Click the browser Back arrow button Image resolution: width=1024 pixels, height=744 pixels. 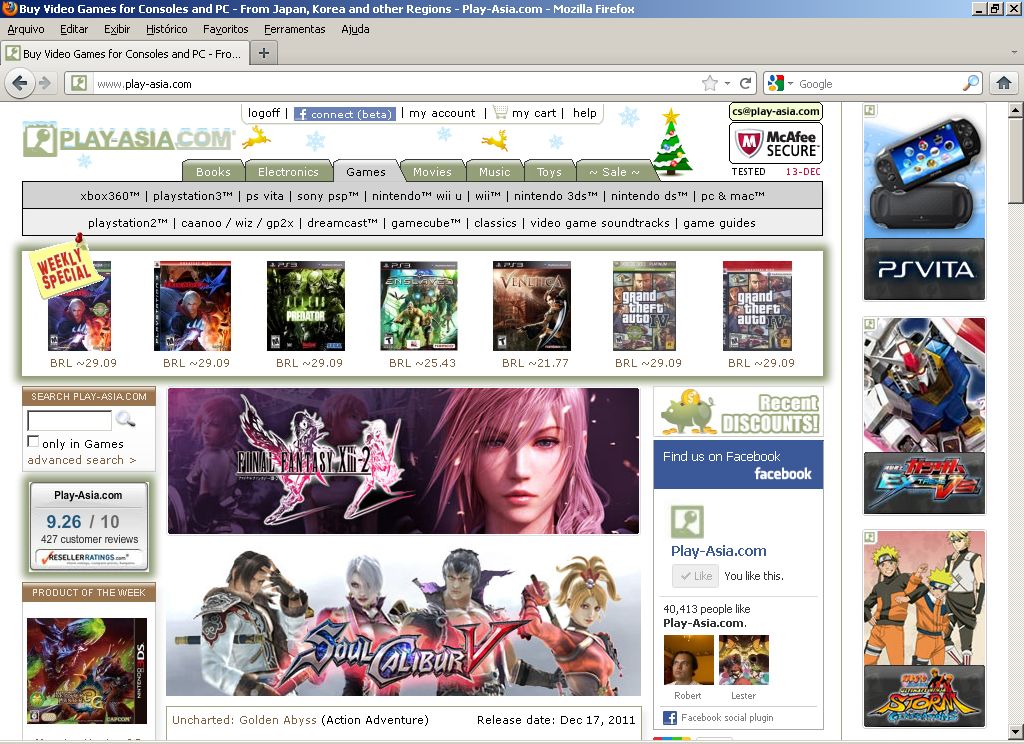coord(19,84)
